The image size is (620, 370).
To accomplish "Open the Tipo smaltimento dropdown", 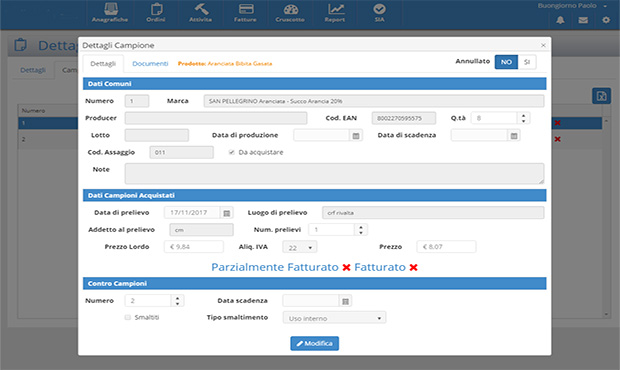I will 334,318.
